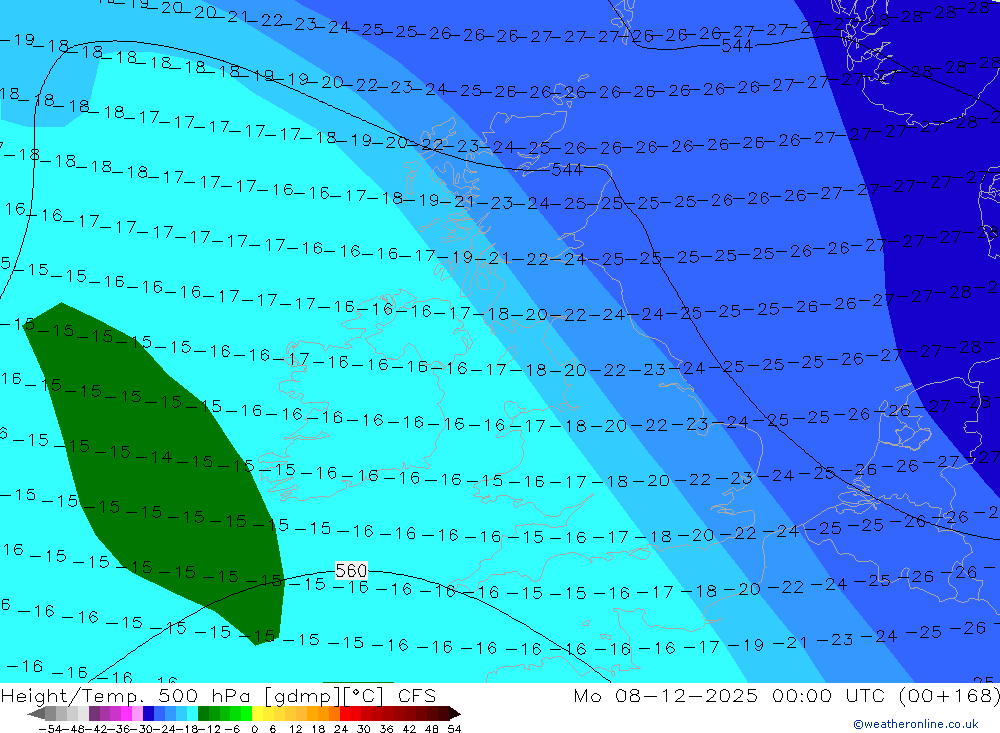This screenshot has width=1000, height=733.
Task: Select the bright magenta legend swatch near -36
Action: (126, 713)
